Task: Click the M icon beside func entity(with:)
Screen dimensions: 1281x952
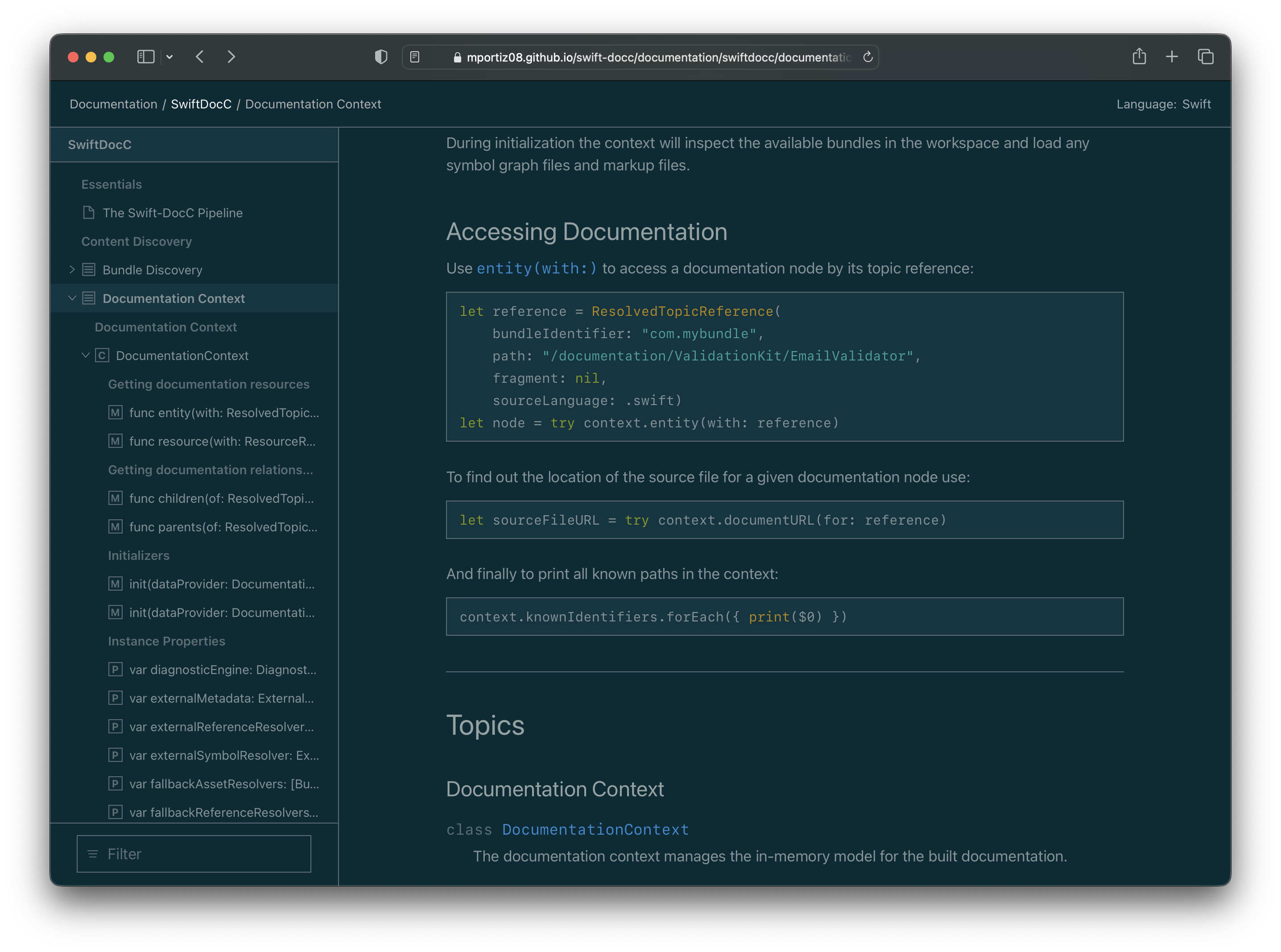Action: pyautogui.click(x=115, y=413)
